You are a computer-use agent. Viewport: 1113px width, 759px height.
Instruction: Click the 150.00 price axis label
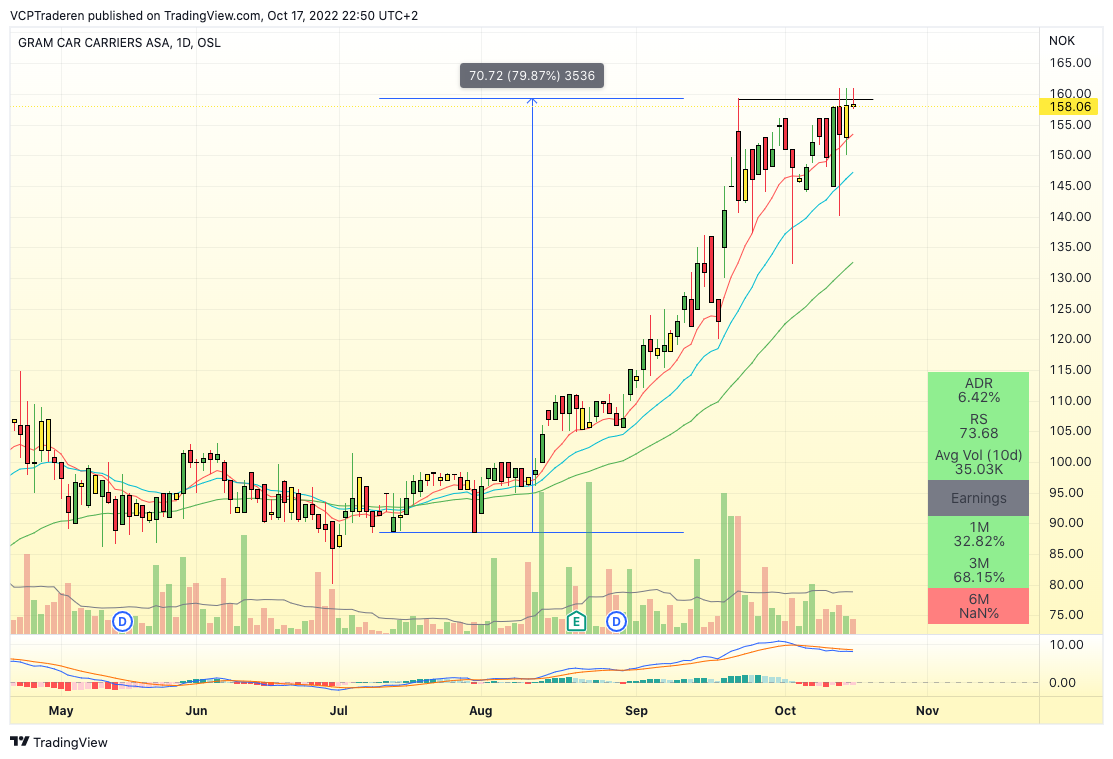[1070, 155]
